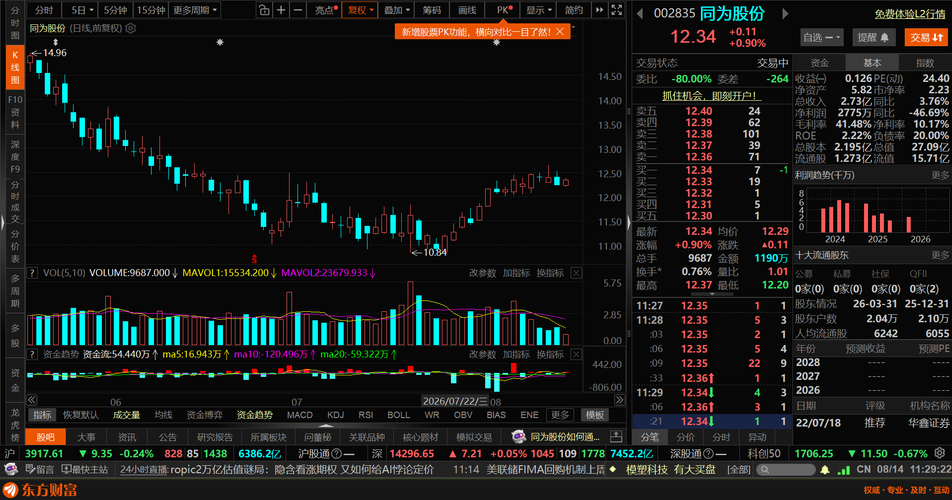Open the 复权 adjustment dropdown
This screenshot has height=500, width=952.
[x=360, y=10]
